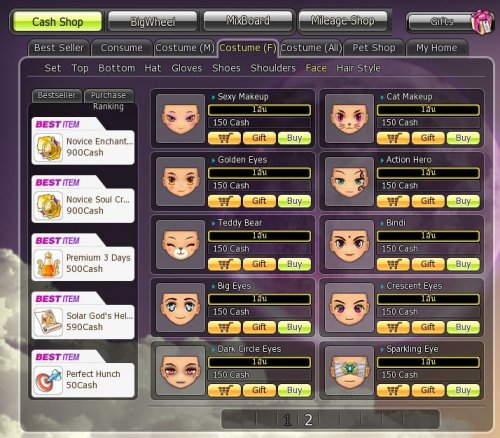Switch to Purchase Ranking list
The image size is (500, 438).
tap(109, 100)
